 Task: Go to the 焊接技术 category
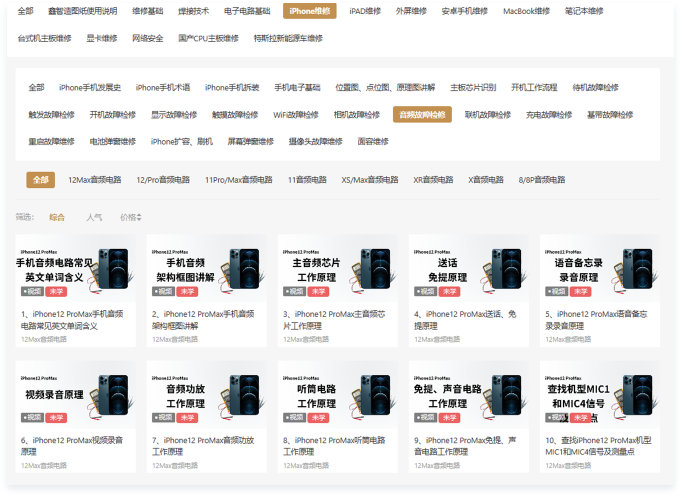pyautogui.click(x=194, y=11)
